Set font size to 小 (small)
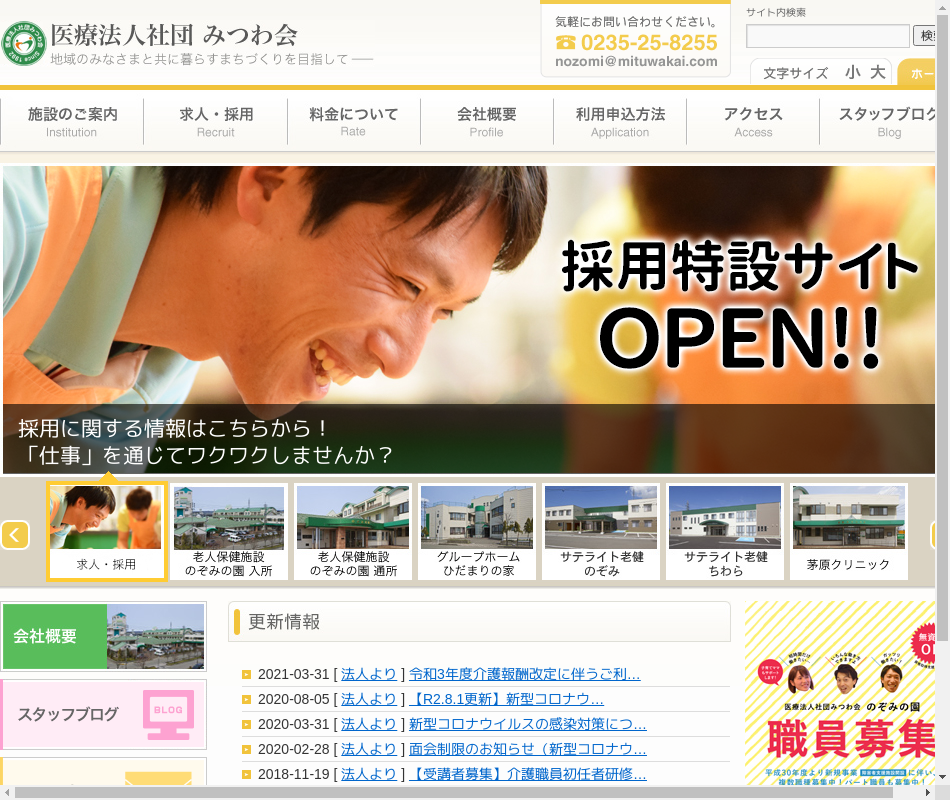 tap(852, 72)
